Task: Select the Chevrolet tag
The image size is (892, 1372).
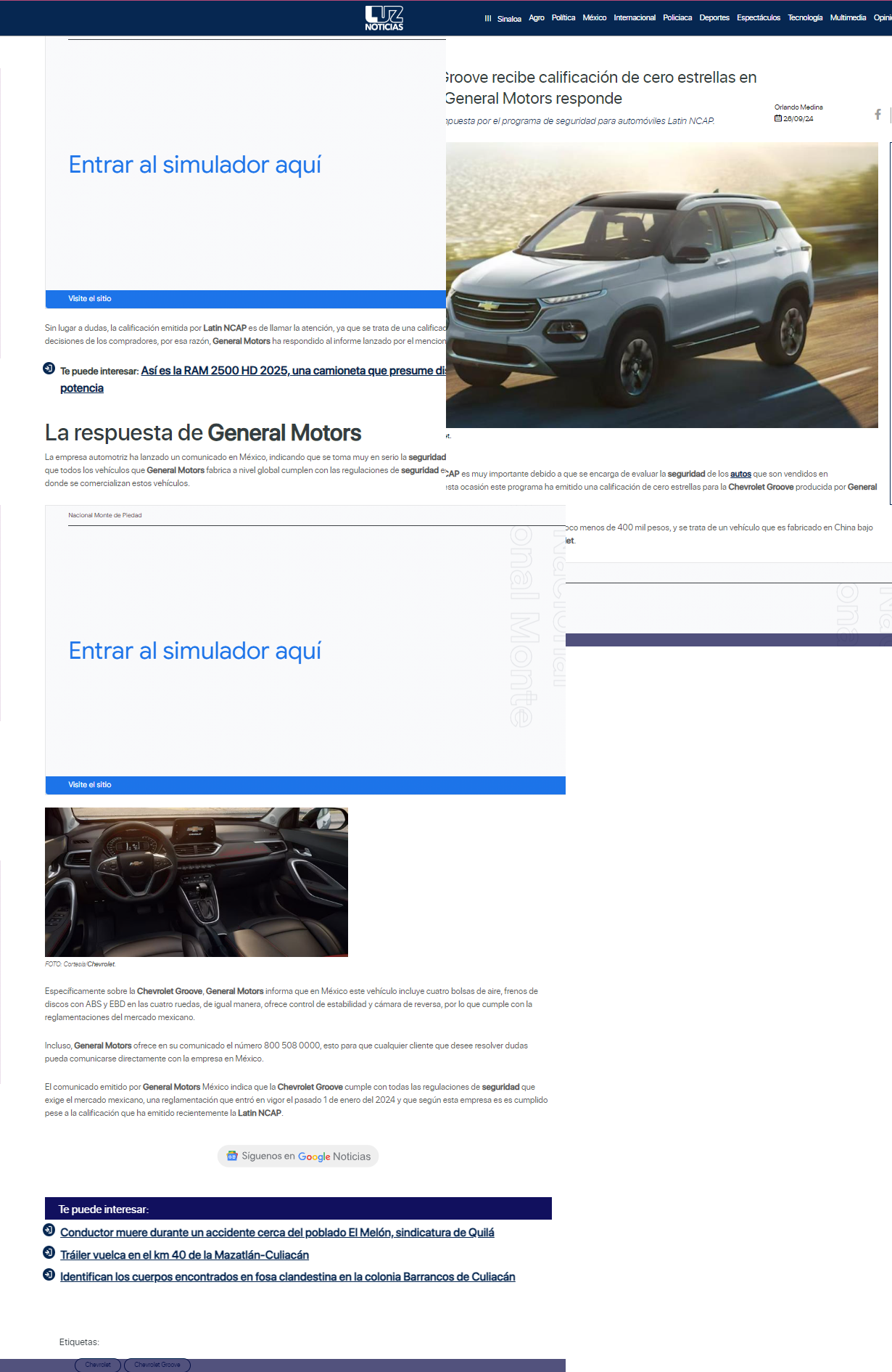Action: (x=98, y=1365)
